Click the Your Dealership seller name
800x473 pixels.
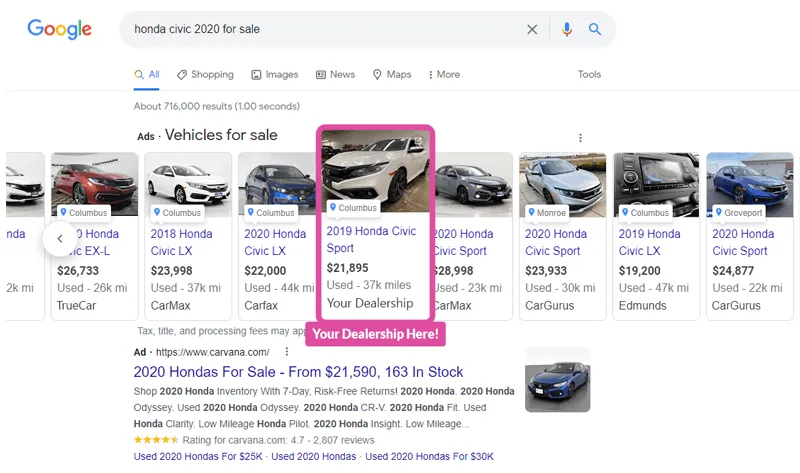[370, 303]
